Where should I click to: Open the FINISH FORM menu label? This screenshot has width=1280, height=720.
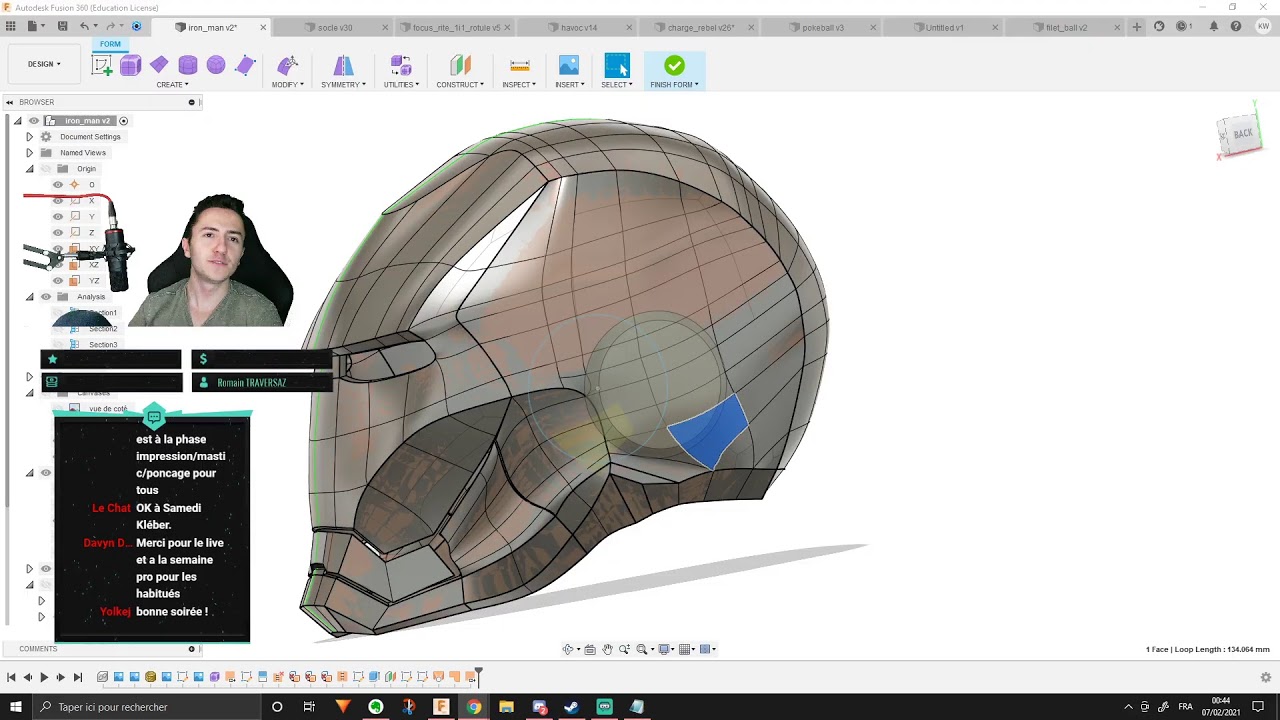(x=674, y=84)
